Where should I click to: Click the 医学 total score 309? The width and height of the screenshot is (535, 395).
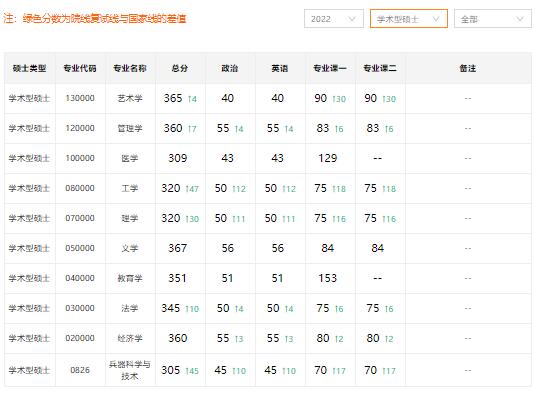click(x=178, y=158)
